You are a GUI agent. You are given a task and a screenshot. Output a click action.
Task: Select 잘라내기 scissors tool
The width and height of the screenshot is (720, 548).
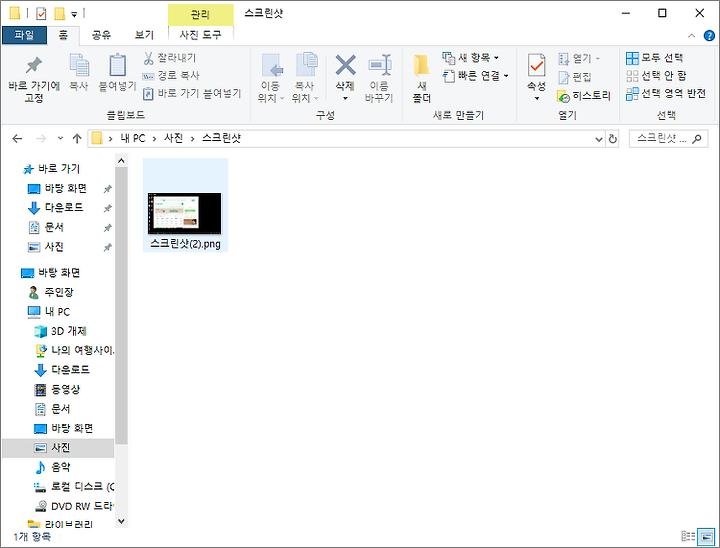click(x=169, y=58)
